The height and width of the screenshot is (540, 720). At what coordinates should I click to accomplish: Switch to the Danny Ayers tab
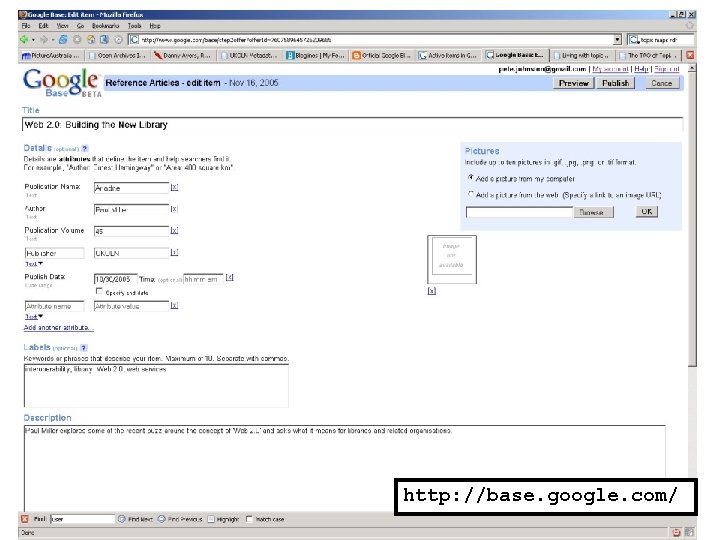pyautogui.click(x=183, y=56)
